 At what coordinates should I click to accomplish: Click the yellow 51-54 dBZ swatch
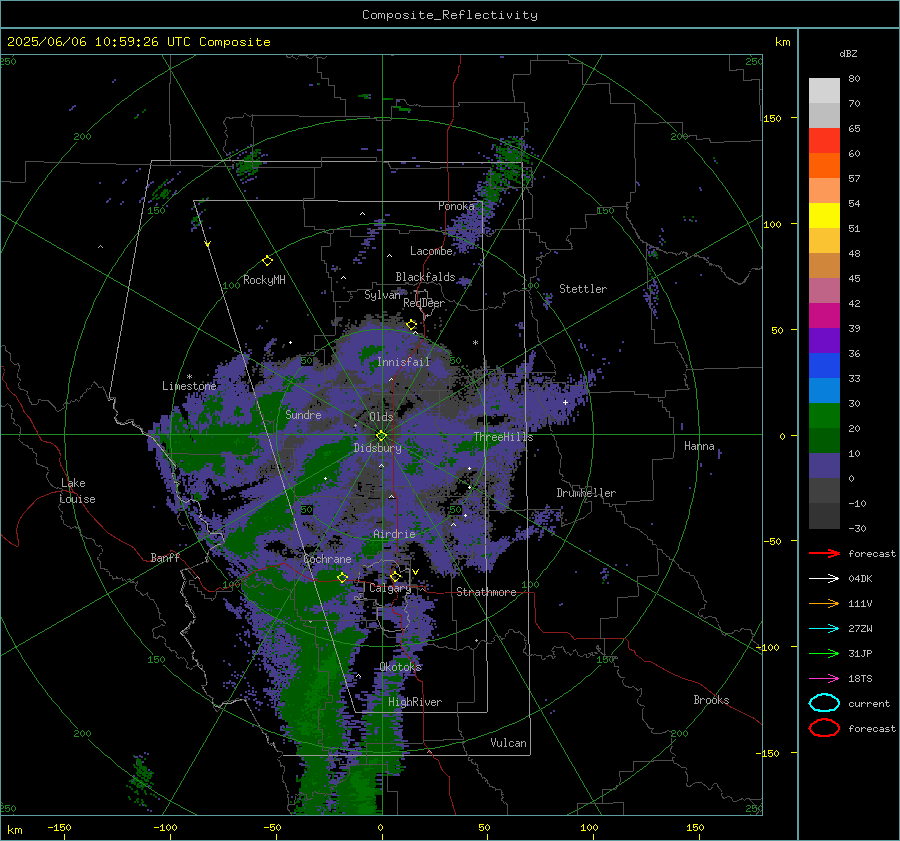(x=824, y=216)
